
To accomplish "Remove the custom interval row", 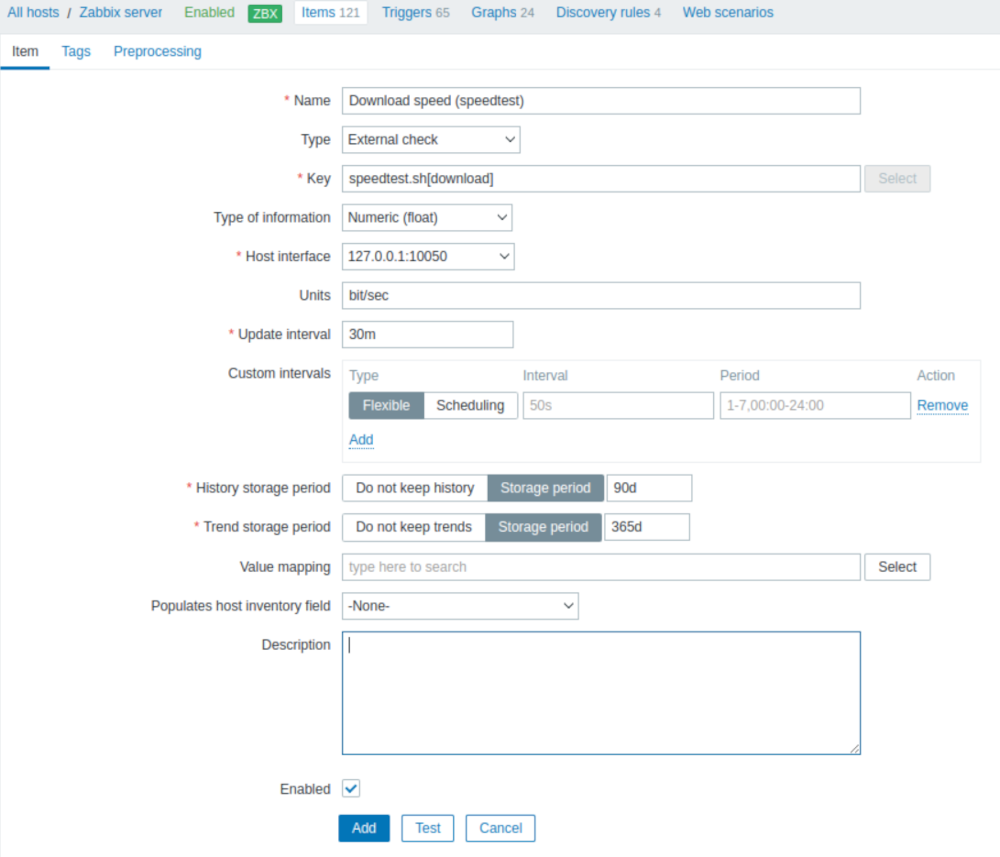I will coord(942,406).
